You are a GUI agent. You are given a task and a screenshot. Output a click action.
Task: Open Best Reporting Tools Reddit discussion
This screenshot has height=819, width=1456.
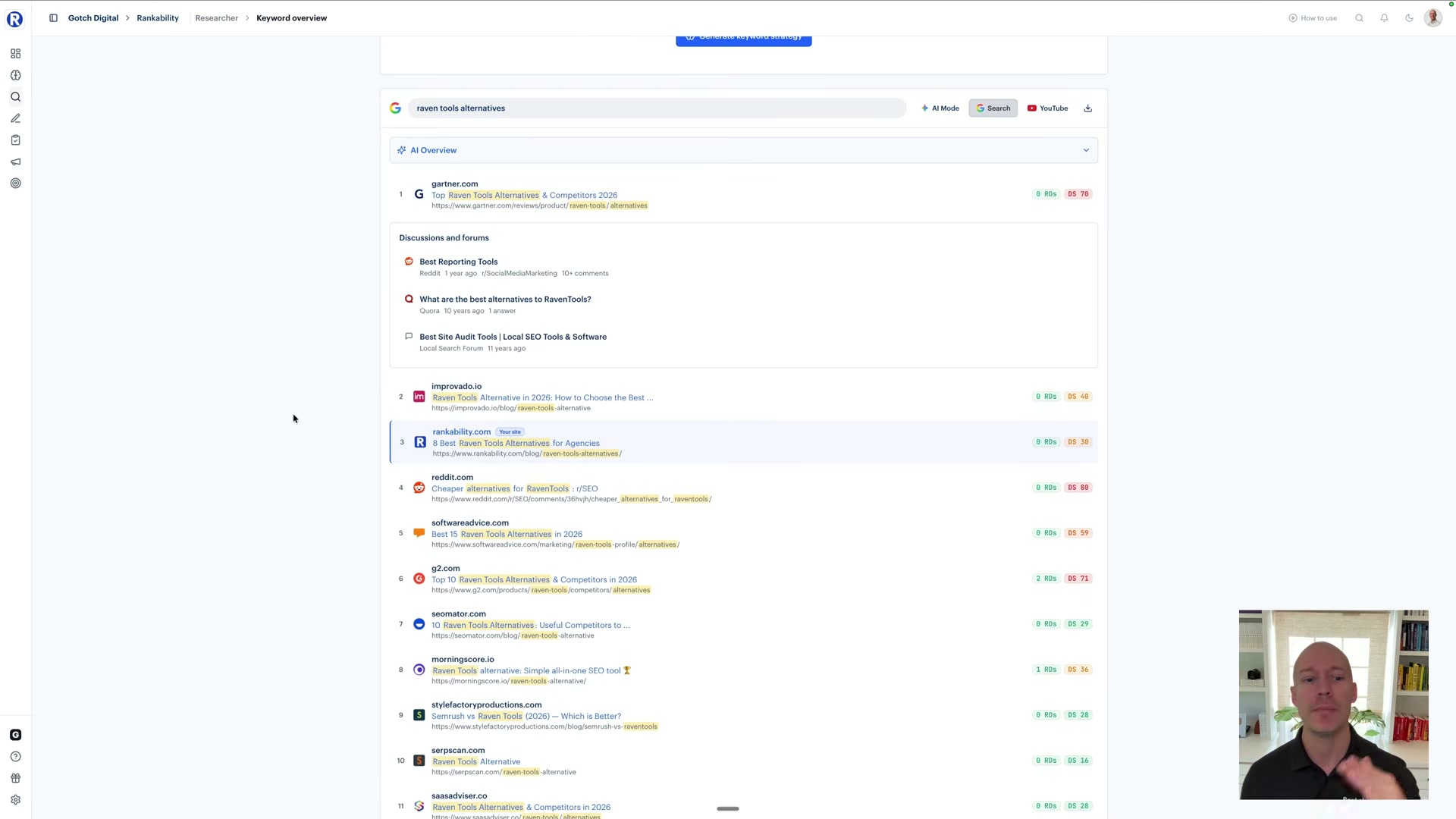(459, 262)
